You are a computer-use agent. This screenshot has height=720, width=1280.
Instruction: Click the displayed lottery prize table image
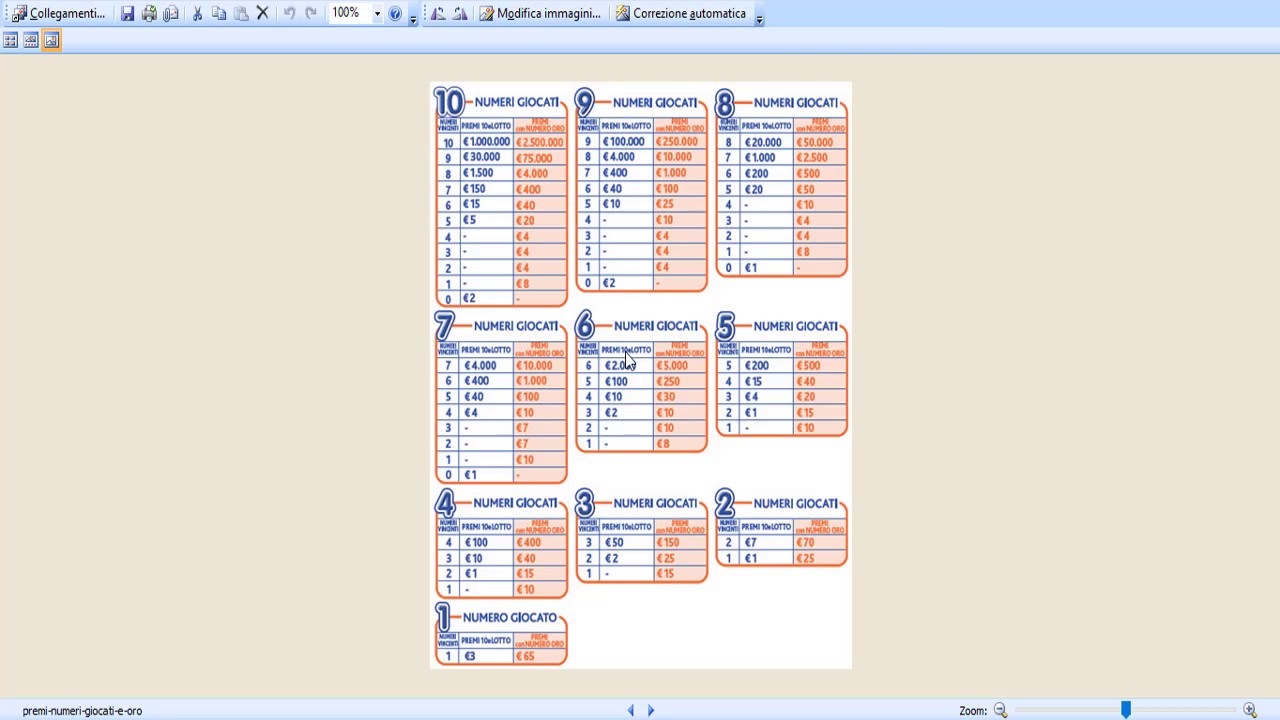[640, 375]
